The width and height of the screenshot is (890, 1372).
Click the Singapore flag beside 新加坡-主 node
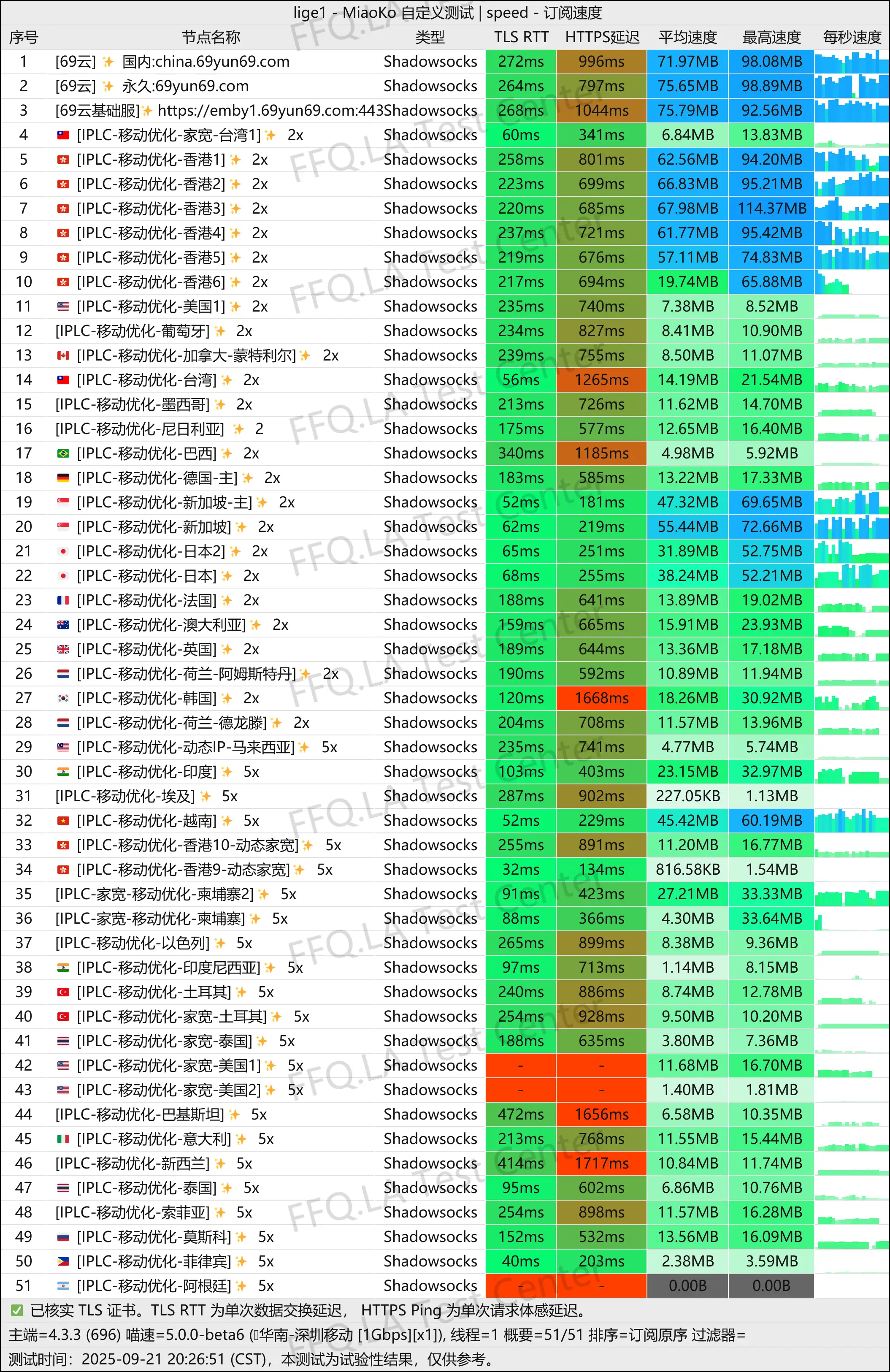click(x=63, y=502)
